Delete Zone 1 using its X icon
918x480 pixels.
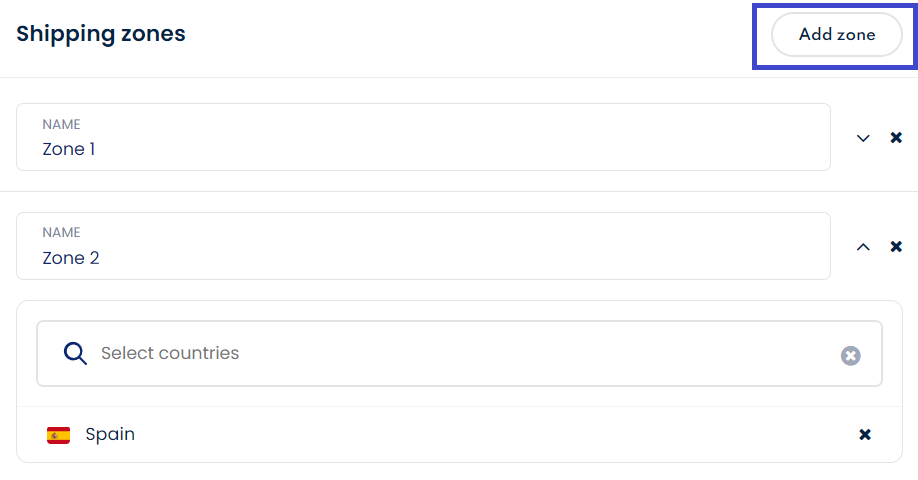[x=896, y=138]
